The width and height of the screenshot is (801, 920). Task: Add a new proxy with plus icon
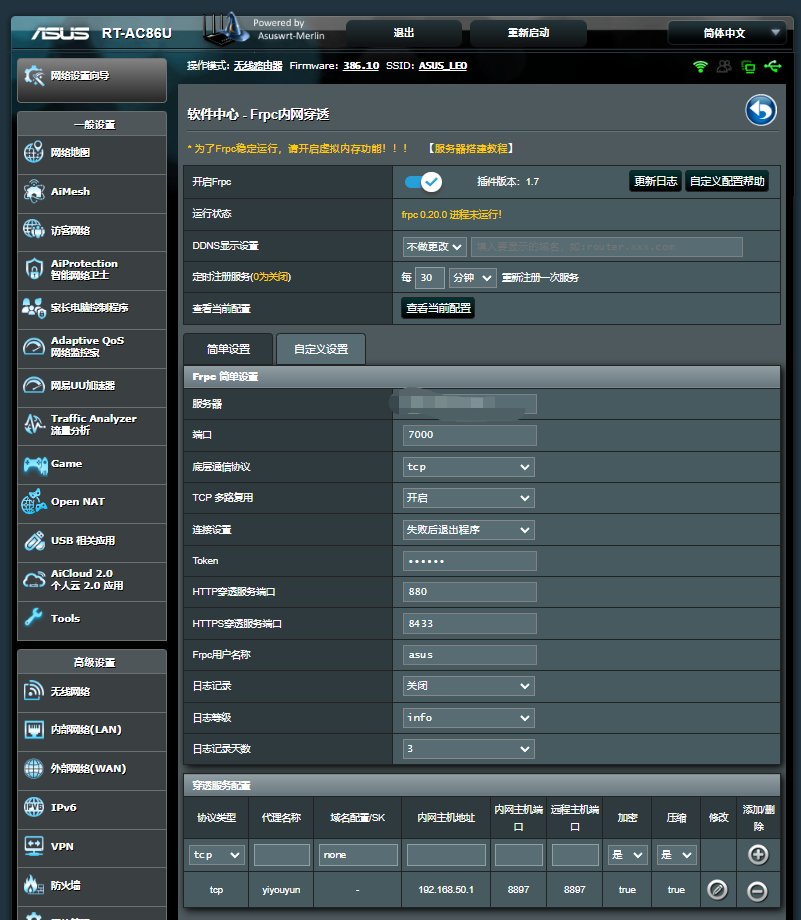pyautogui.click(x=758, y=854)
